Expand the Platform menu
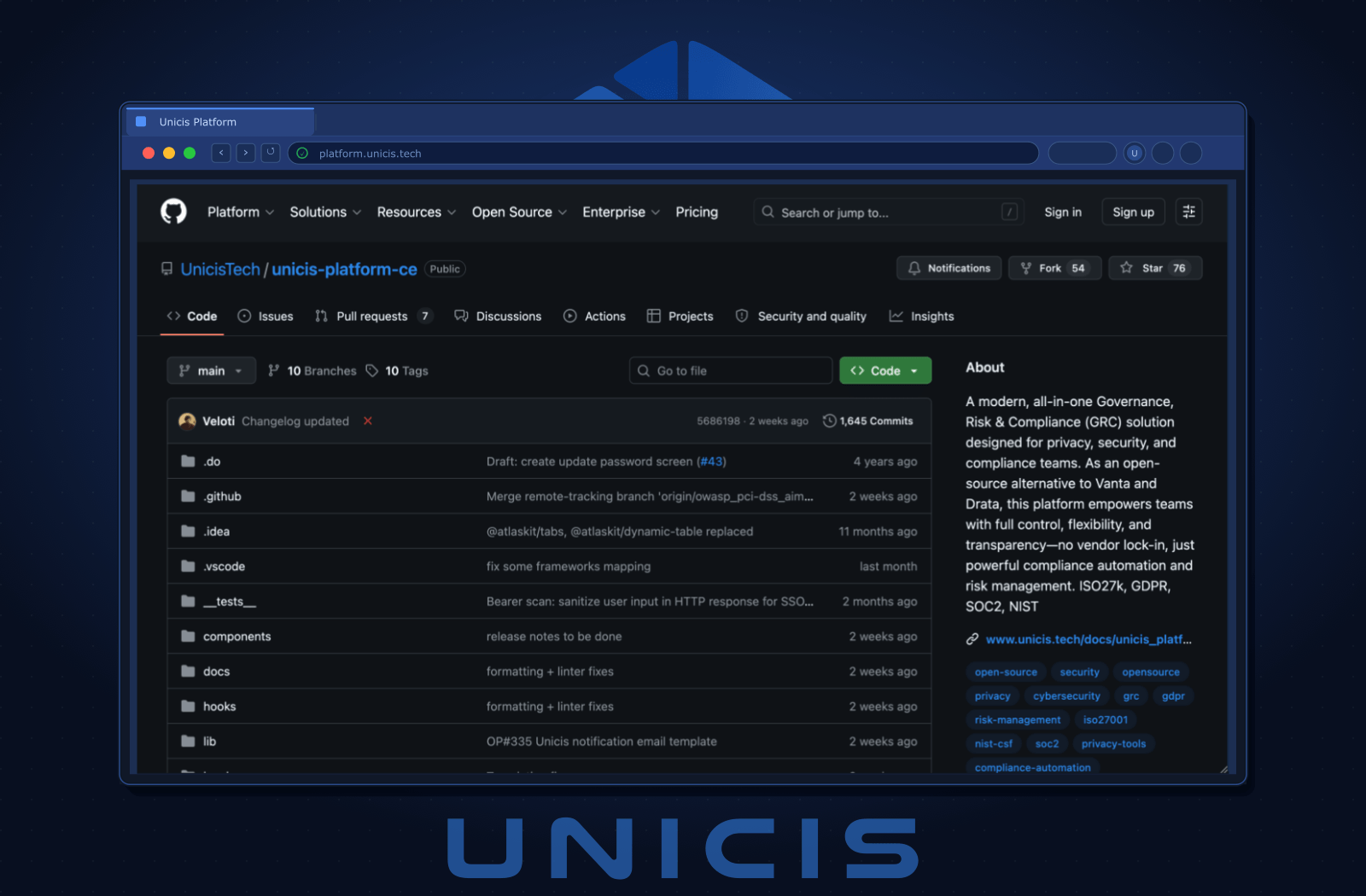Image resolution: width=1366 pixels, height=896 pixels. (x=240, y=212)
